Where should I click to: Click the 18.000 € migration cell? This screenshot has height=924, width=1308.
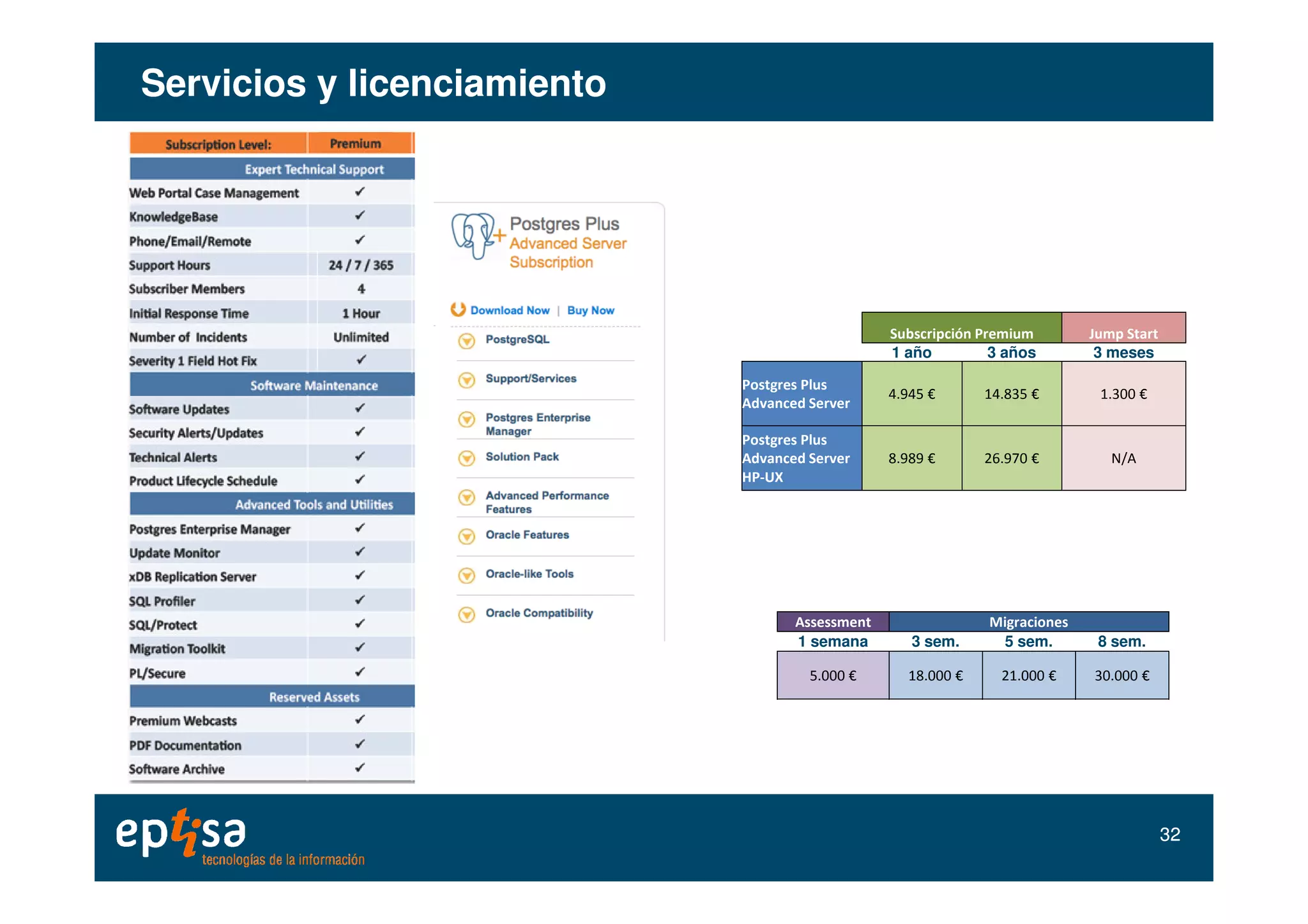pos(936,675)
